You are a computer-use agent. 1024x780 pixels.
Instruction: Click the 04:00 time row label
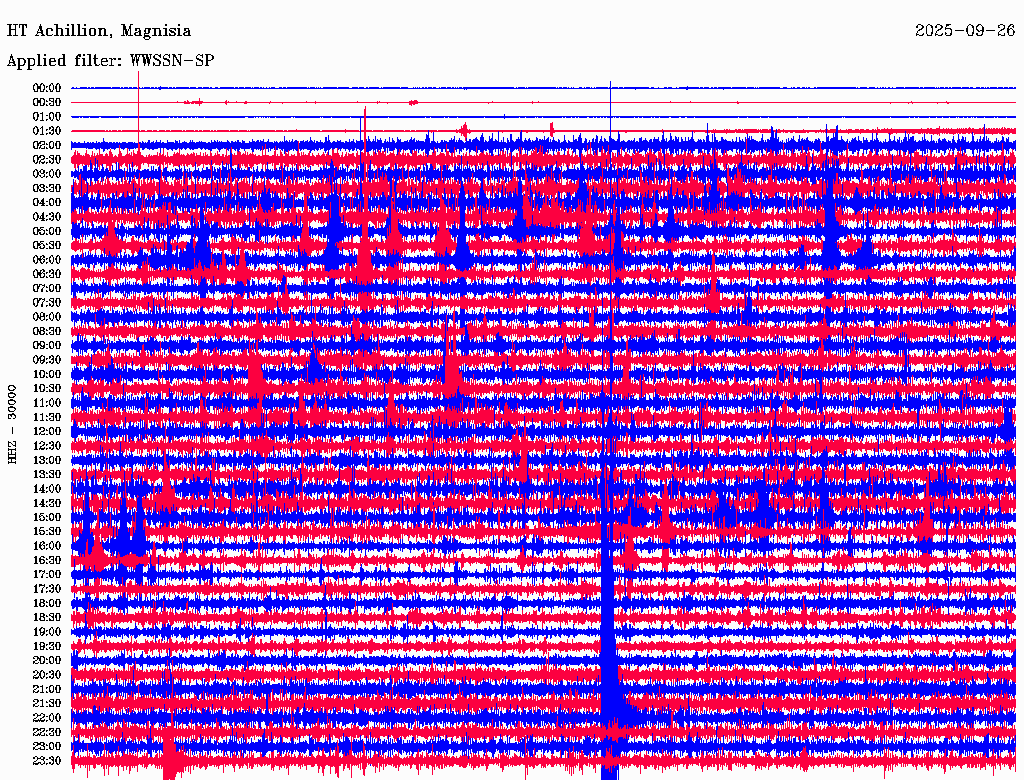pos(47,203)
